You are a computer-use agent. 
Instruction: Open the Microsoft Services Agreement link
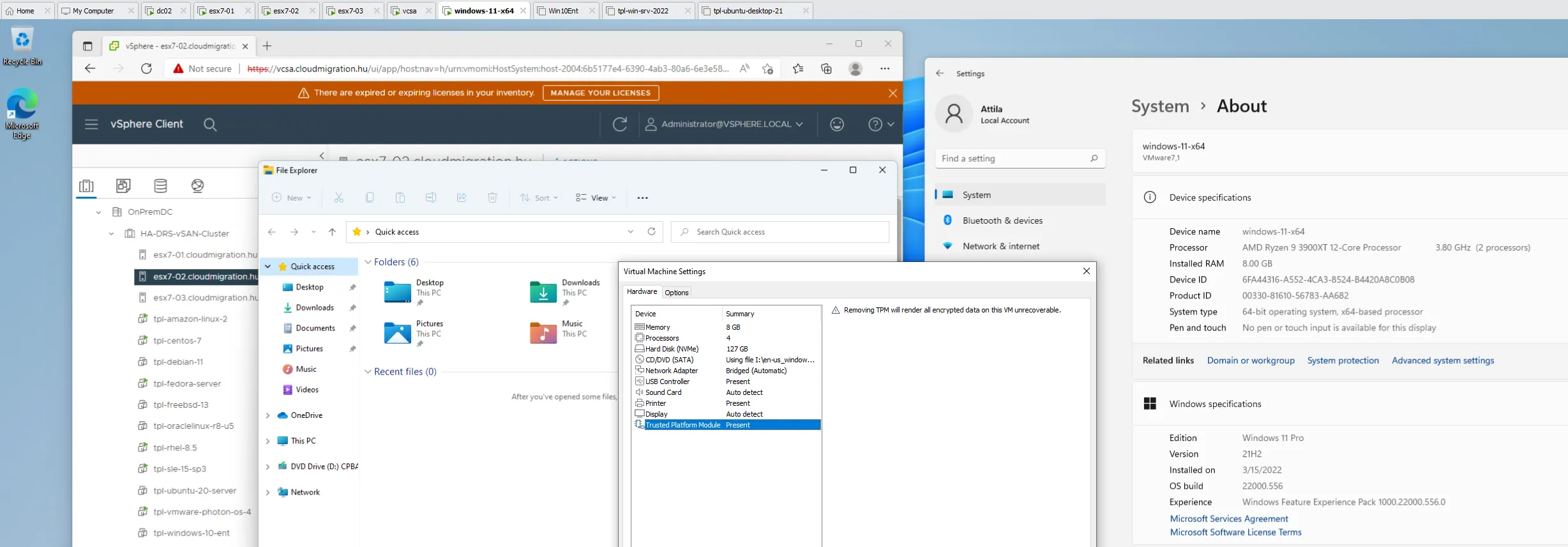click(x=1229, y=519)
